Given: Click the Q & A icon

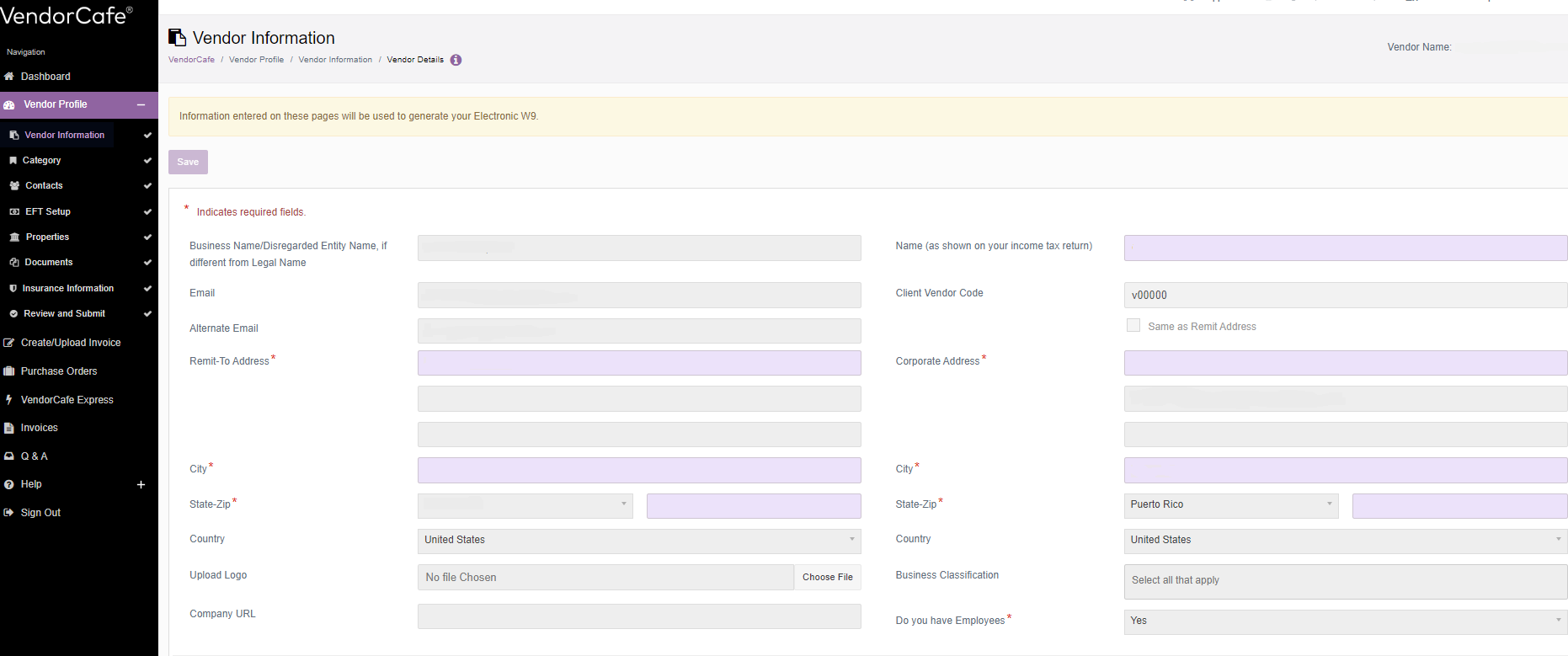Looking at the screenshot, I should coord(9,456).
